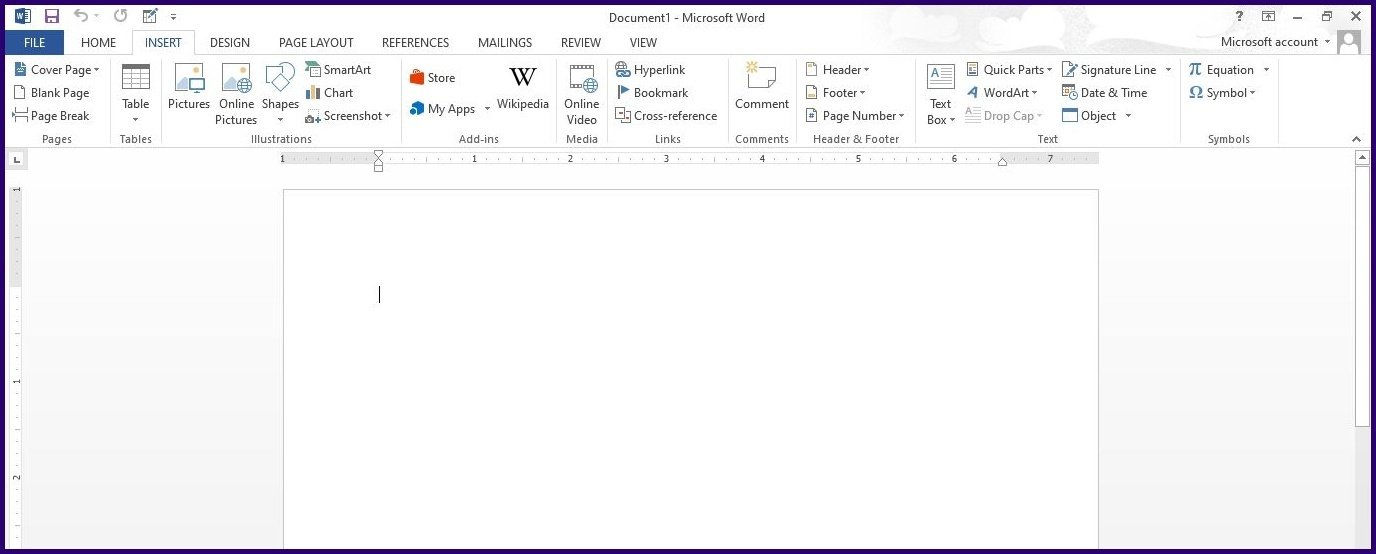The height and width of the screenshot is (554, 1376).
Task: Insert a Hyperlink
Action: [x=651, y=70]
